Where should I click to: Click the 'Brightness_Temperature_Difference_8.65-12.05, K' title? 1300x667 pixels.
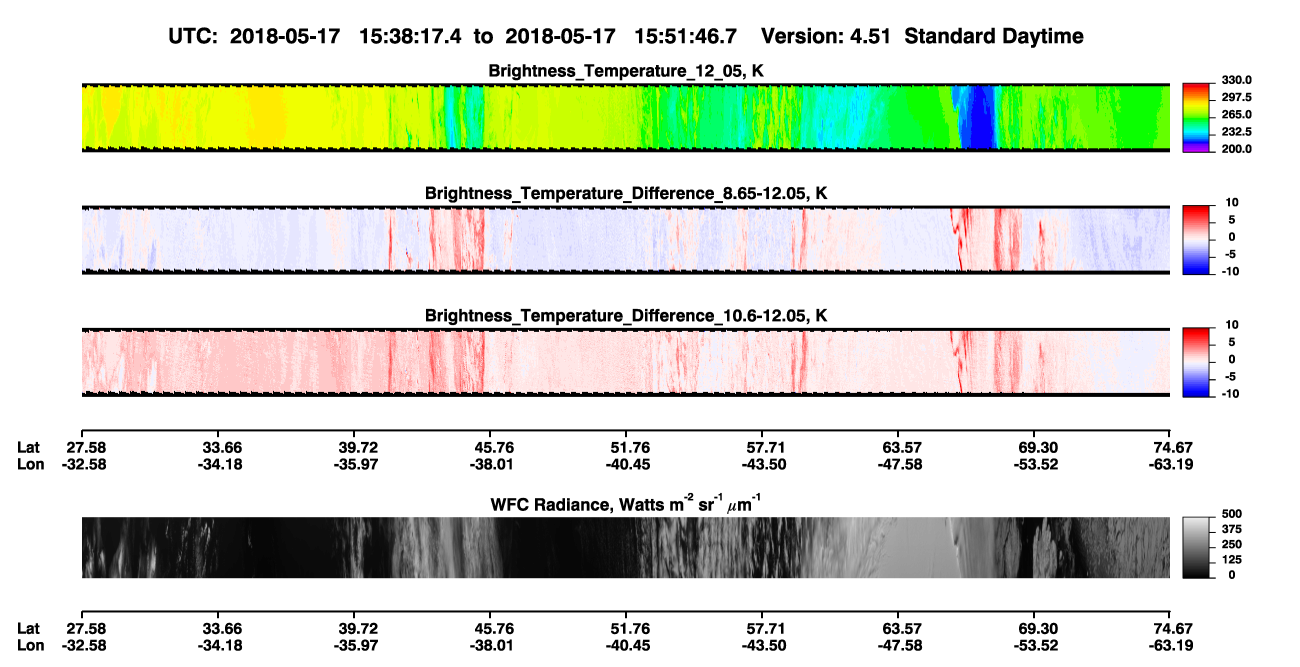pos(626,193)
